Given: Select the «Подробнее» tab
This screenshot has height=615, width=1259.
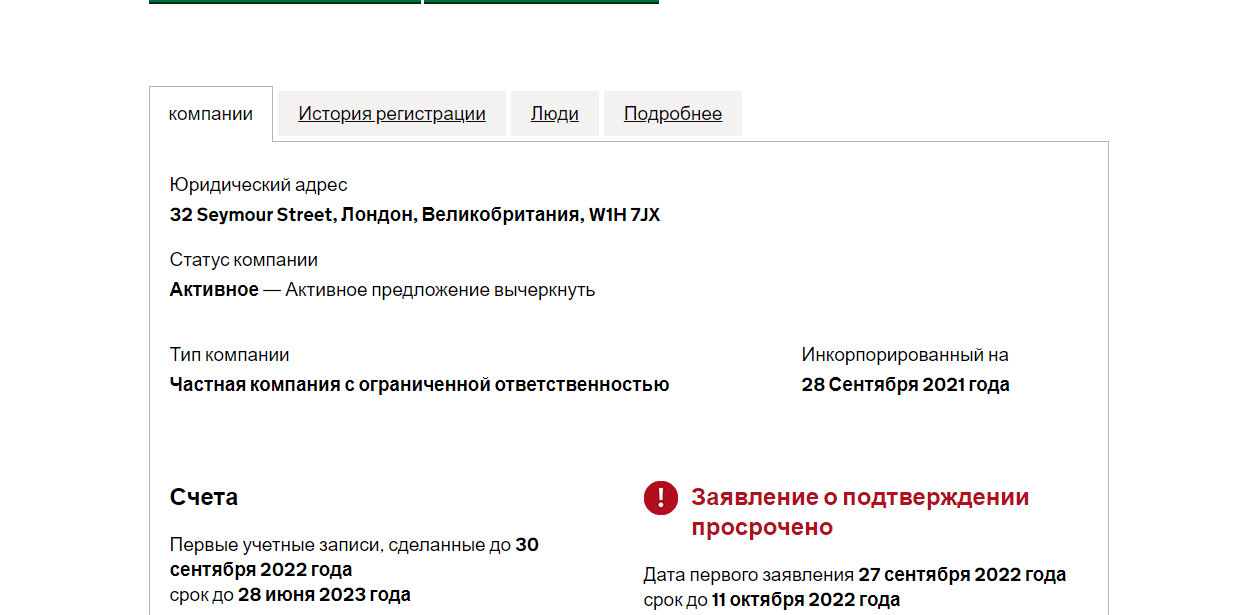Looking at the screenshot, I should tap(673, 114).
